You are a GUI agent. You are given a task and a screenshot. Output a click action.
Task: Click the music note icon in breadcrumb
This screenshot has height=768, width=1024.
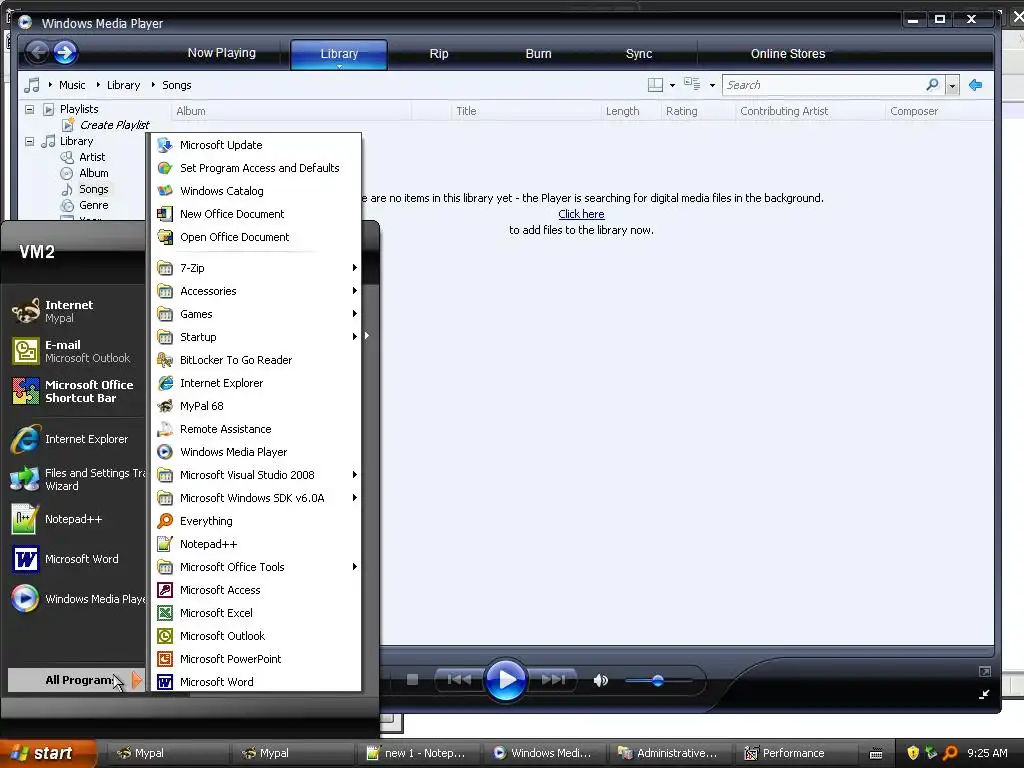(x=31, y=85)
